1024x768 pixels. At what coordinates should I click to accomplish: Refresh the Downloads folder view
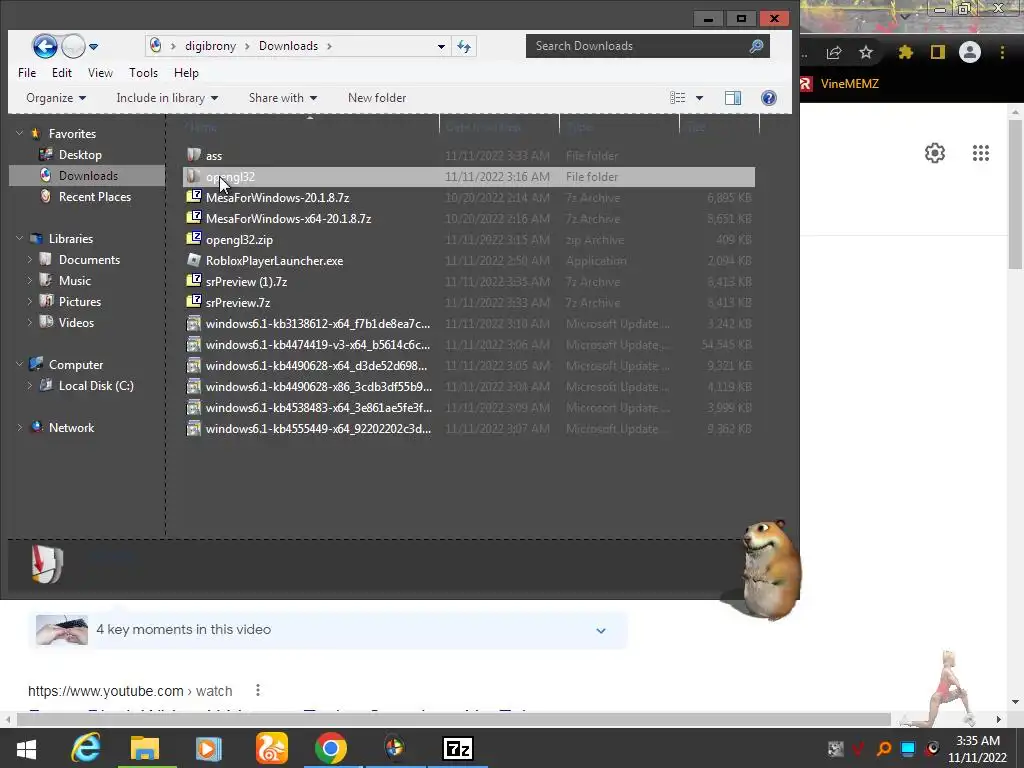(x=464, y=46)
